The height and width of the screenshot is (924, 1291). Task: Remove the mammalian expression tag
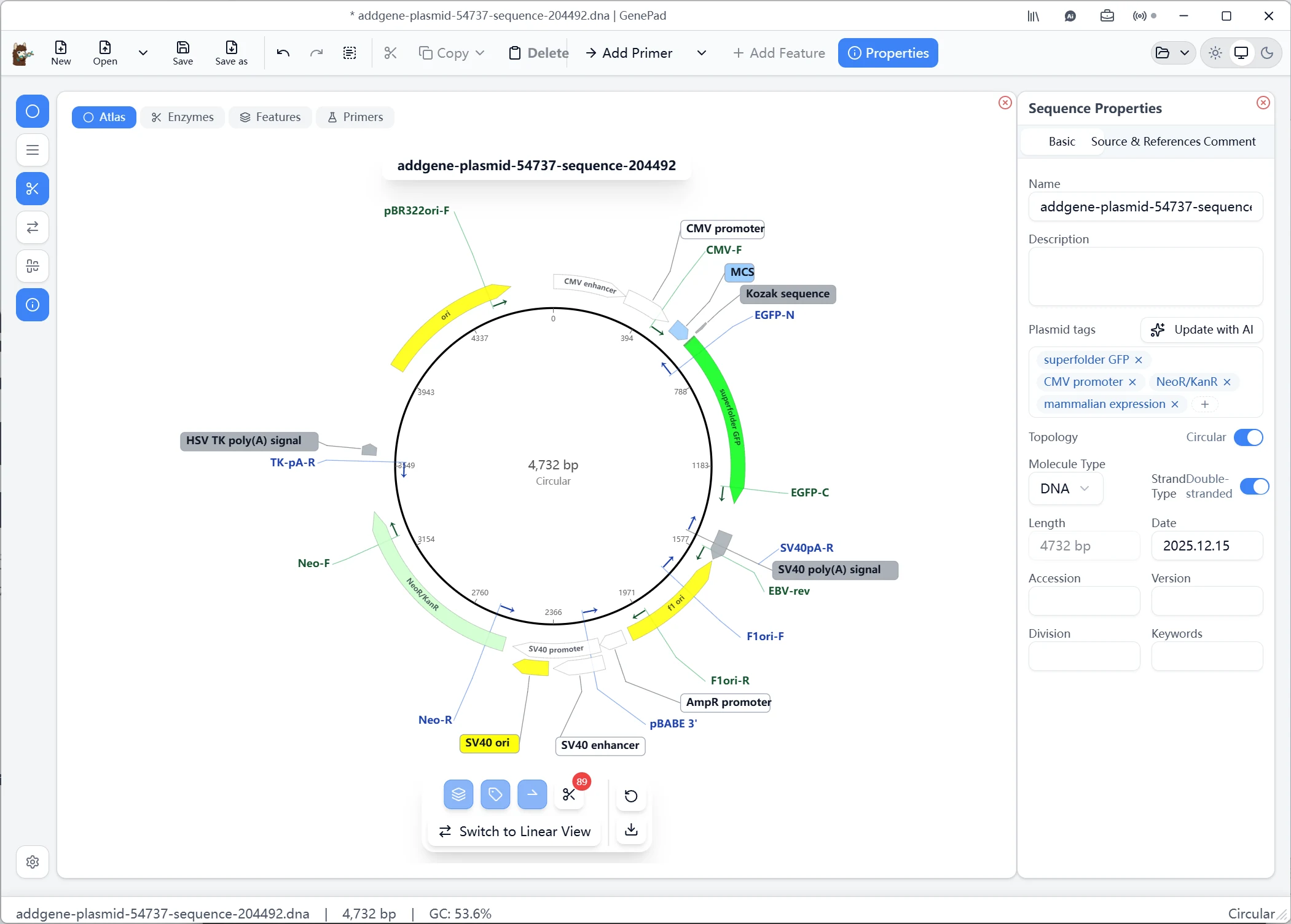[1175, 404]
